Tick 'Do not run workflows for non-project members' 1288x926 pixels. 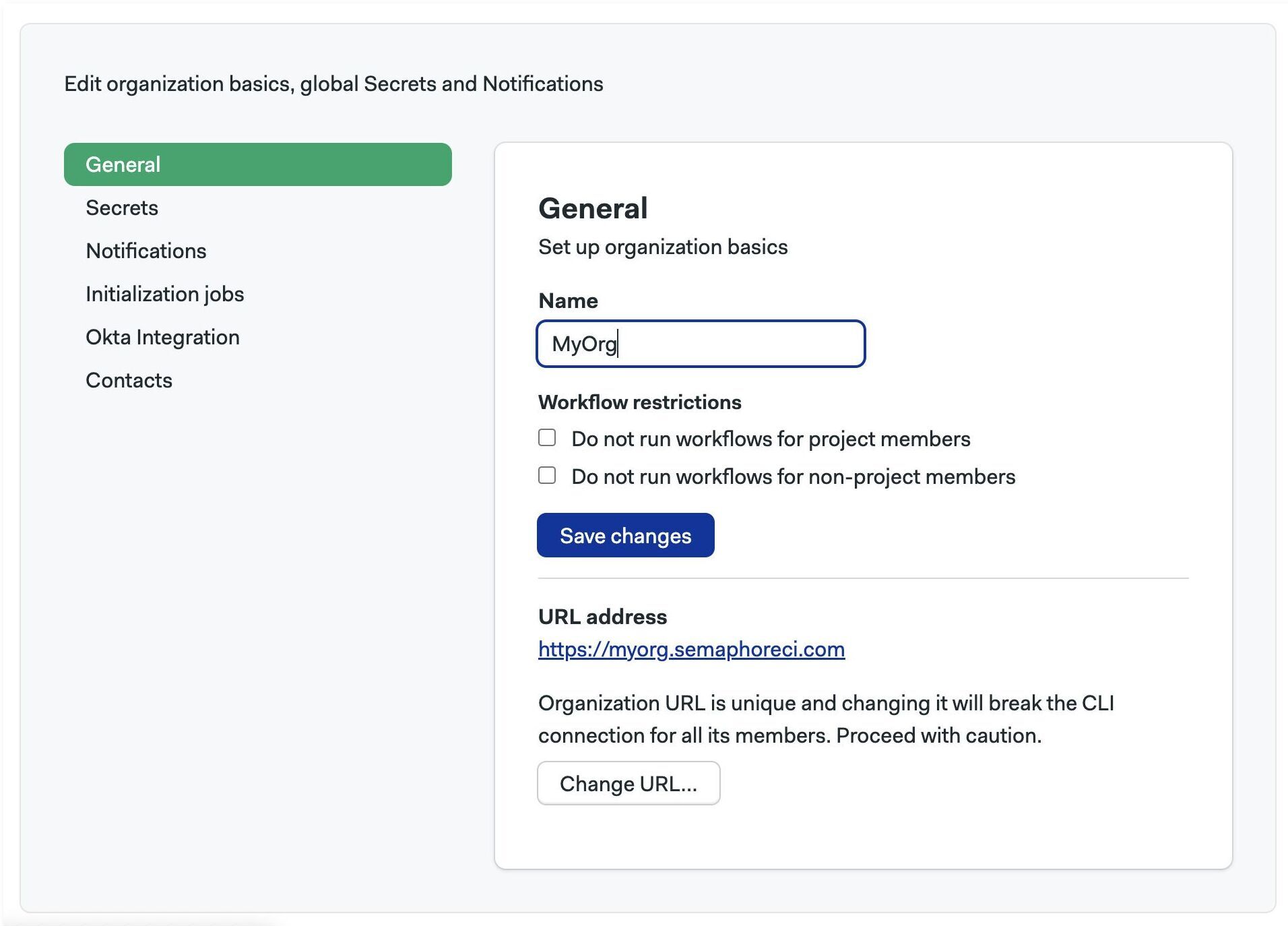click(x=547, y=476)
